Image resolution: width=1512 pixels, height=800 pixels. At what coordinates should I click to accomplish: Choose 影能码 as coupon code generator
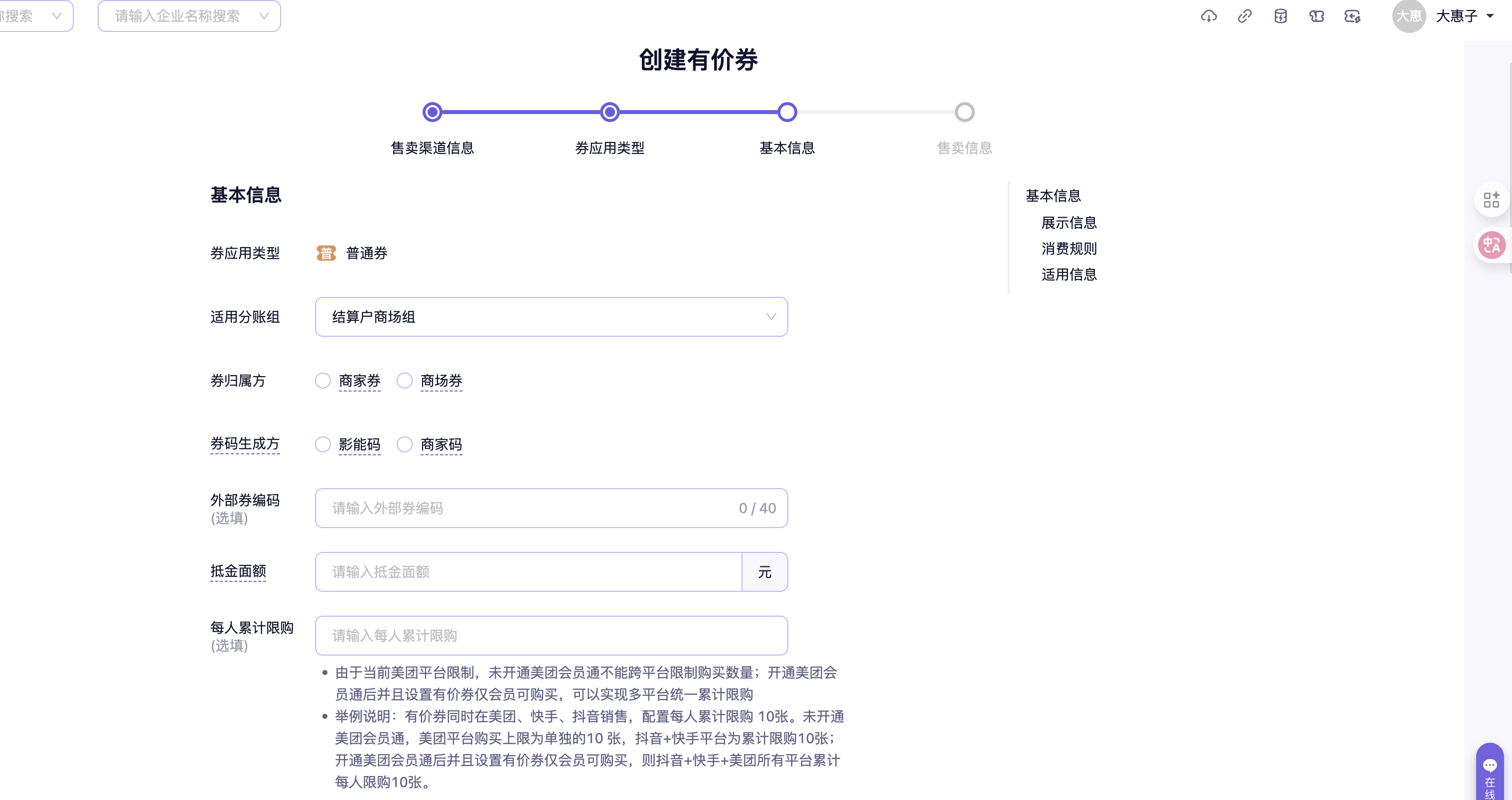coord(323,444)
